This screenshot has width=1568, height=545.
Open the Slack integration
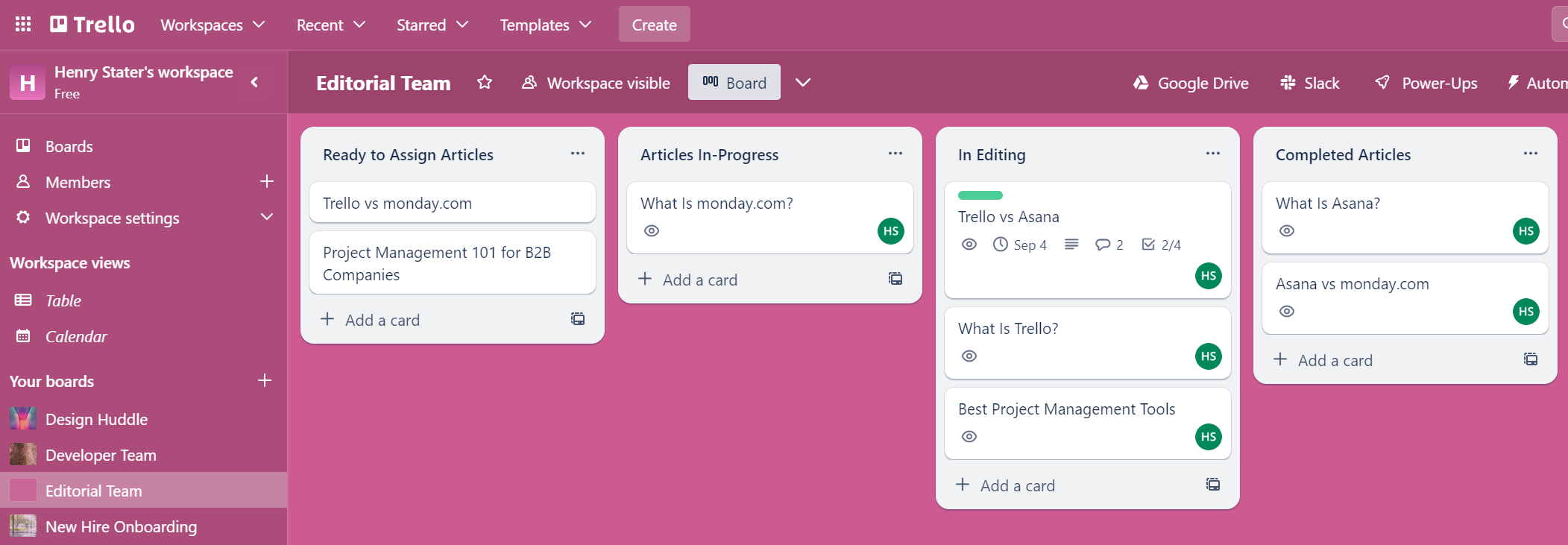pyautogui.click(x=1310, y=83)
